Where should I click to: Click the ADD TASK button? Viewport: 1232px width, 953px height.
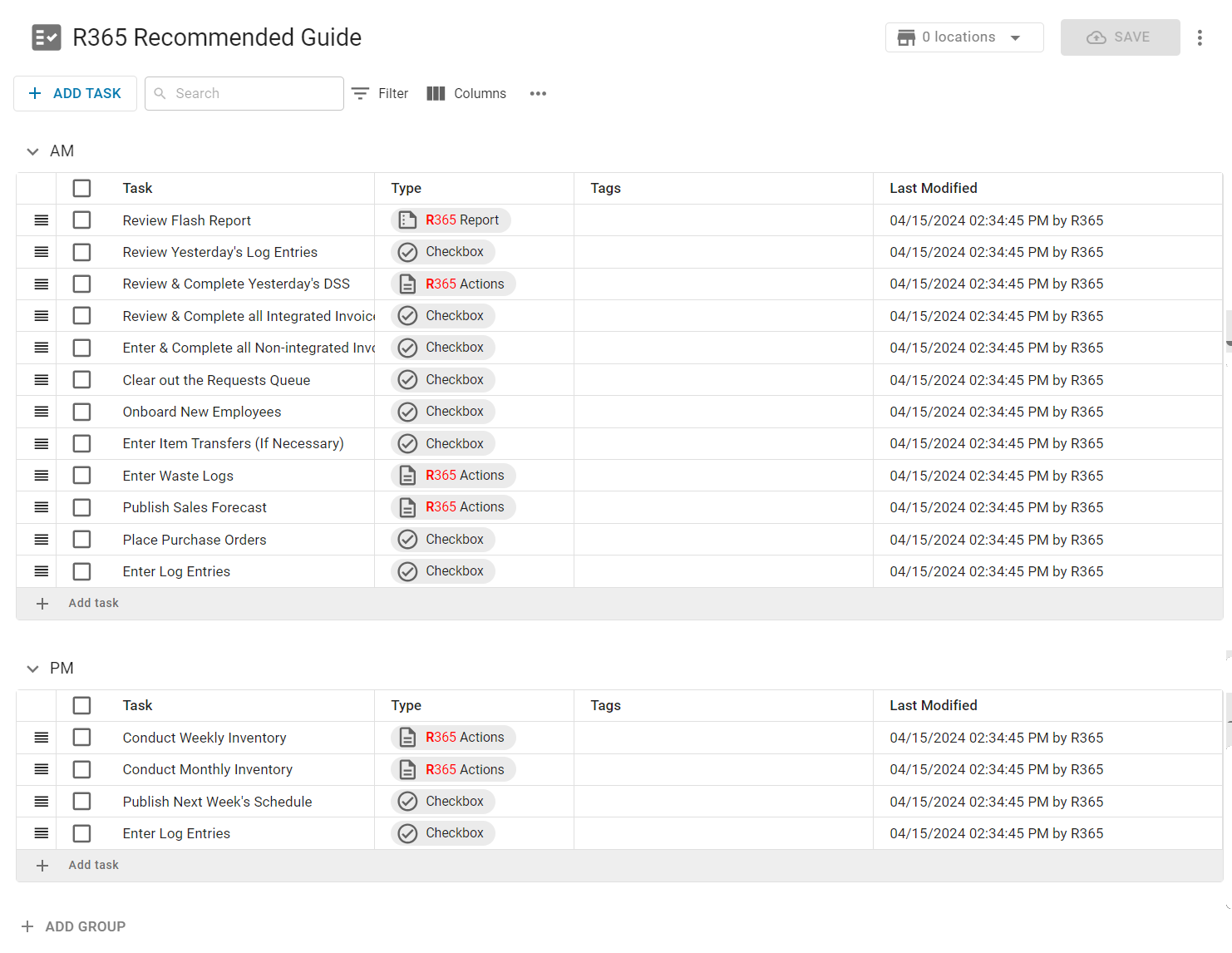75,94
